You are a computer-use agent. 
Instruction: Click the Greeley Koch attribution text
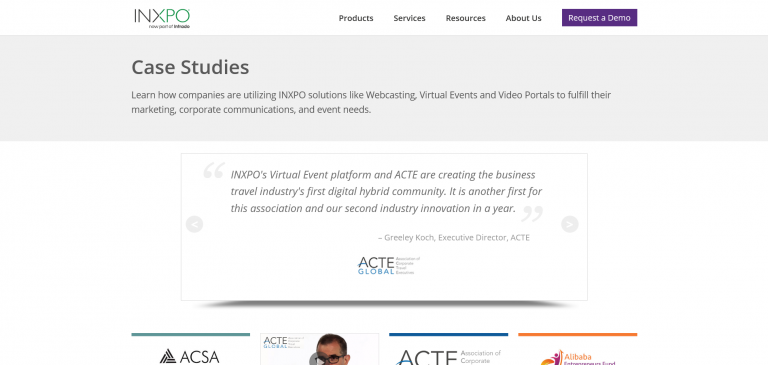(454, 238)
